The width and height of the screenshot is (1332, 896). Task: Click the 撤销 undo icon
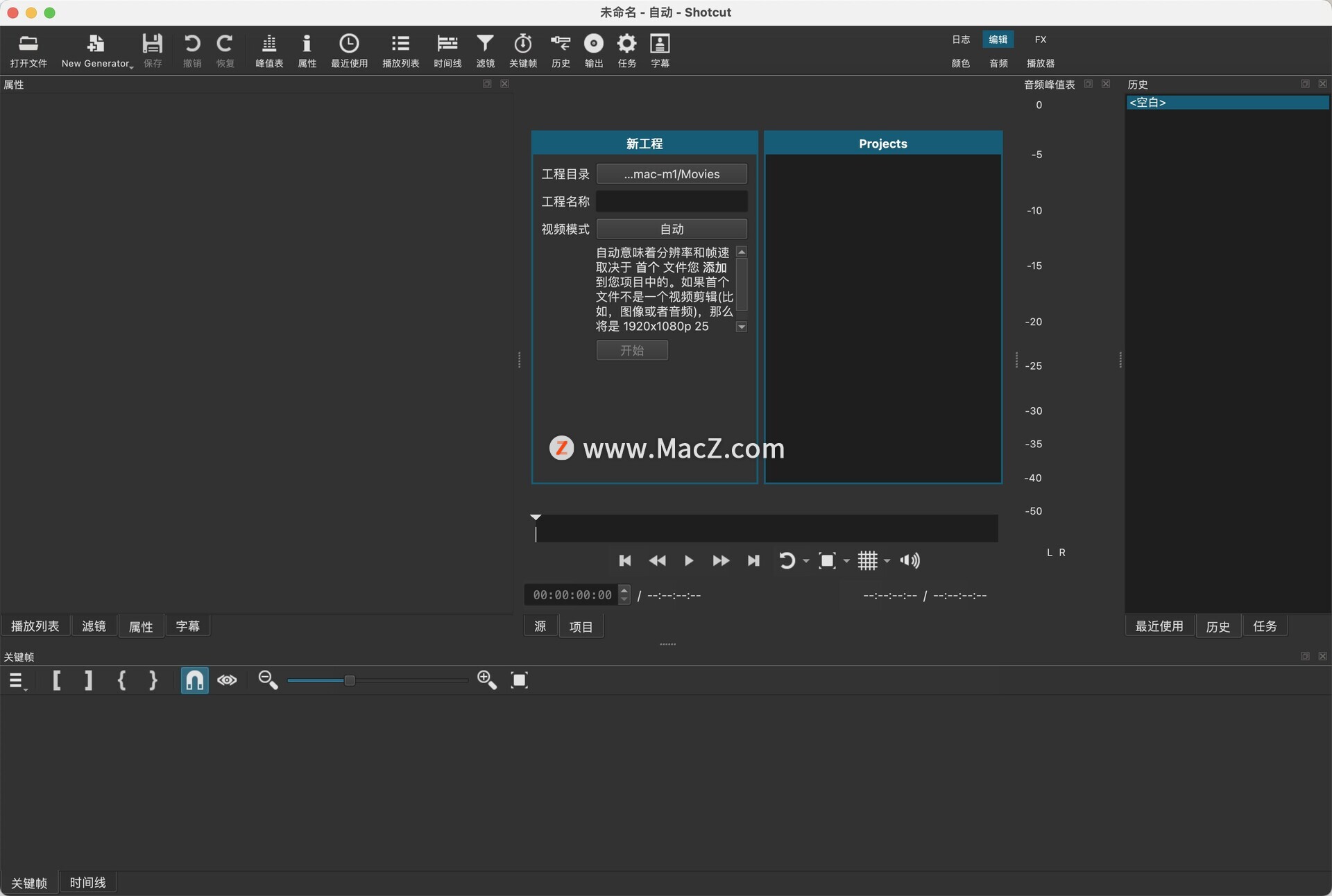coord(192,51)
